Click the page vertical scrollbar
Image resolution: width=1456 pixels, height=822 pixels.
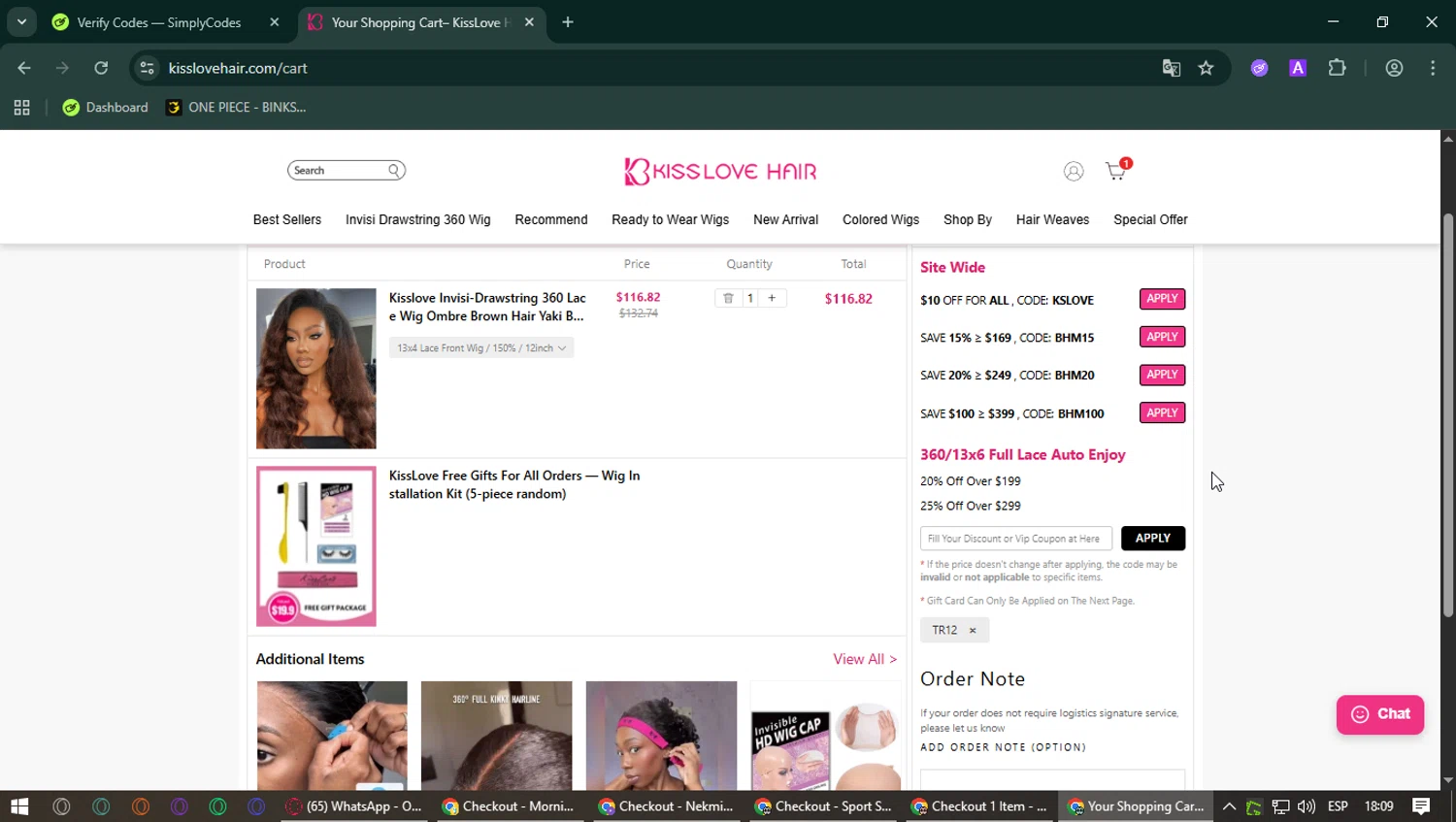(1448, 414)
